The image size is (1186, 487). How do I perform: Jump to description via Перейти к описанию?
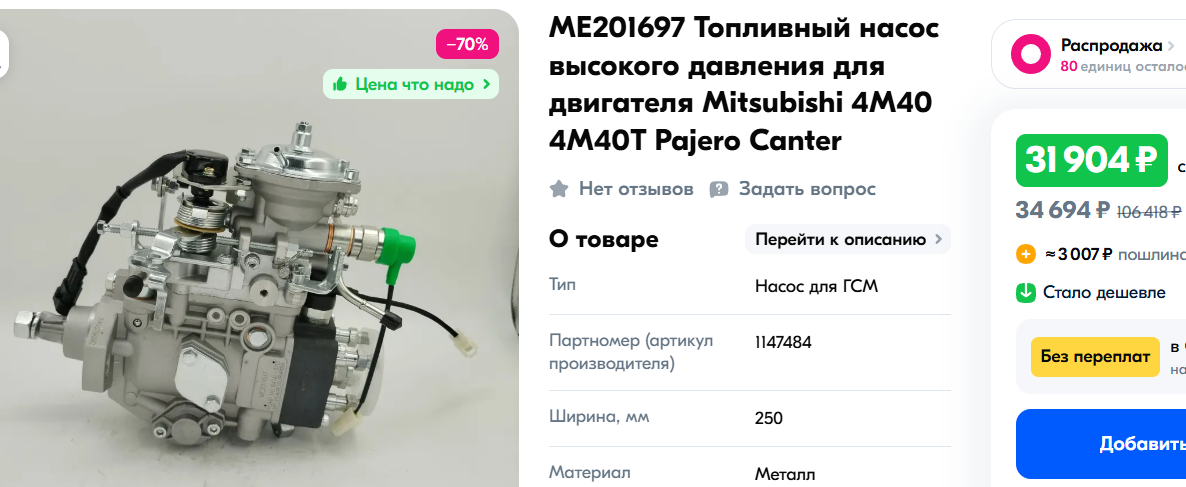(x=840, y=240)
